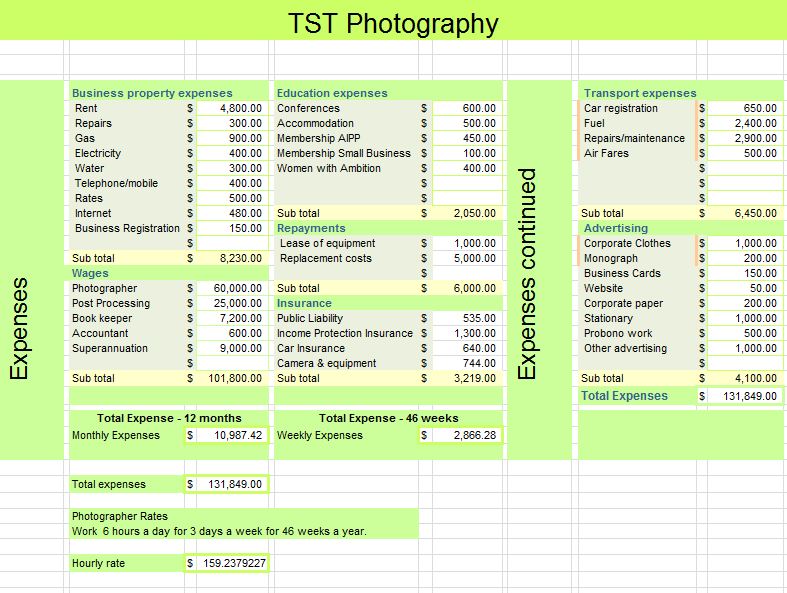Click the Electricity label cell

tap(127, 153)
